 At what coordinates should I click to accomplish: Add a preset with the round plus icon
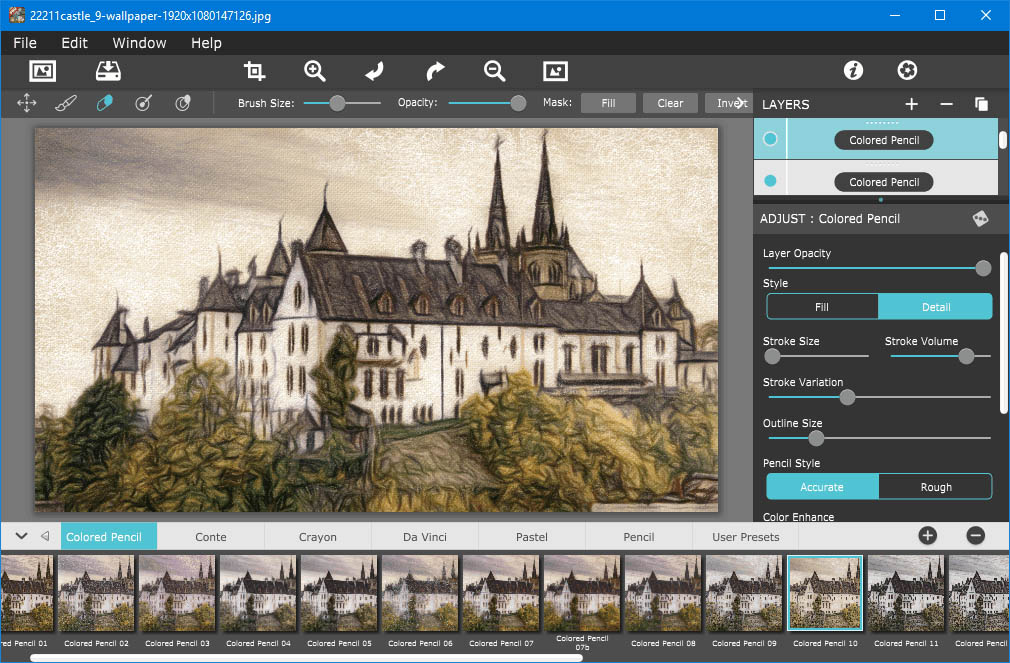tap(928, 536)
